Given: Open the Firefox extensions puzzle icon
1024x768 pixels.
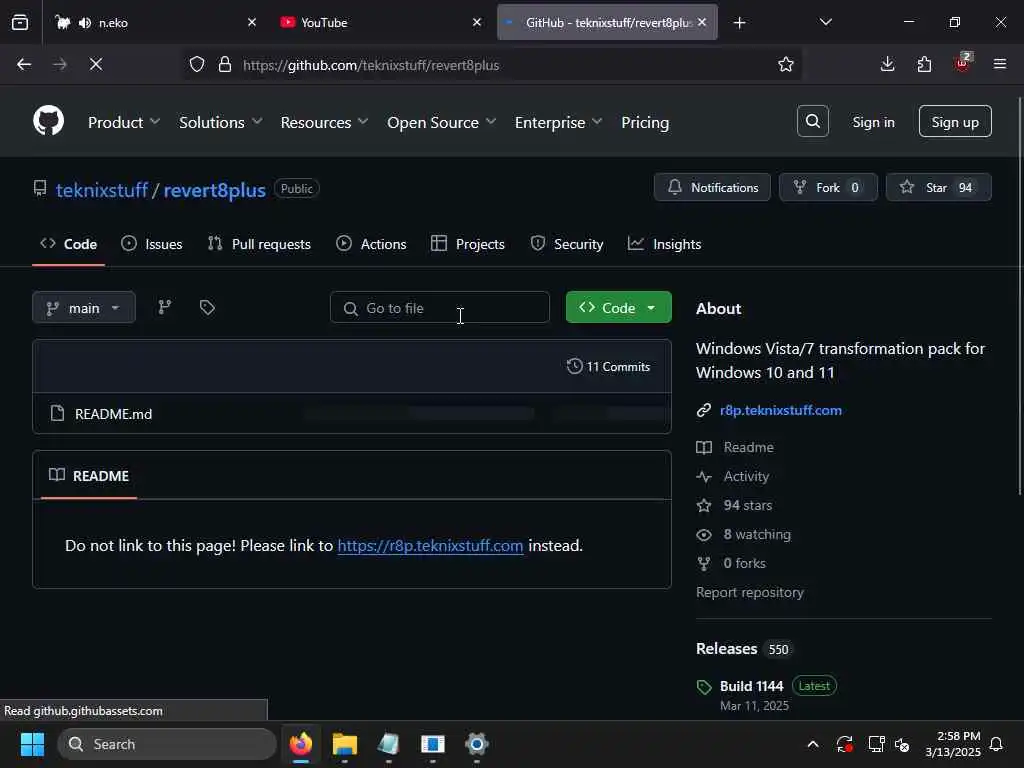Looking at the screenshot, I should click(x=924, y=65).
